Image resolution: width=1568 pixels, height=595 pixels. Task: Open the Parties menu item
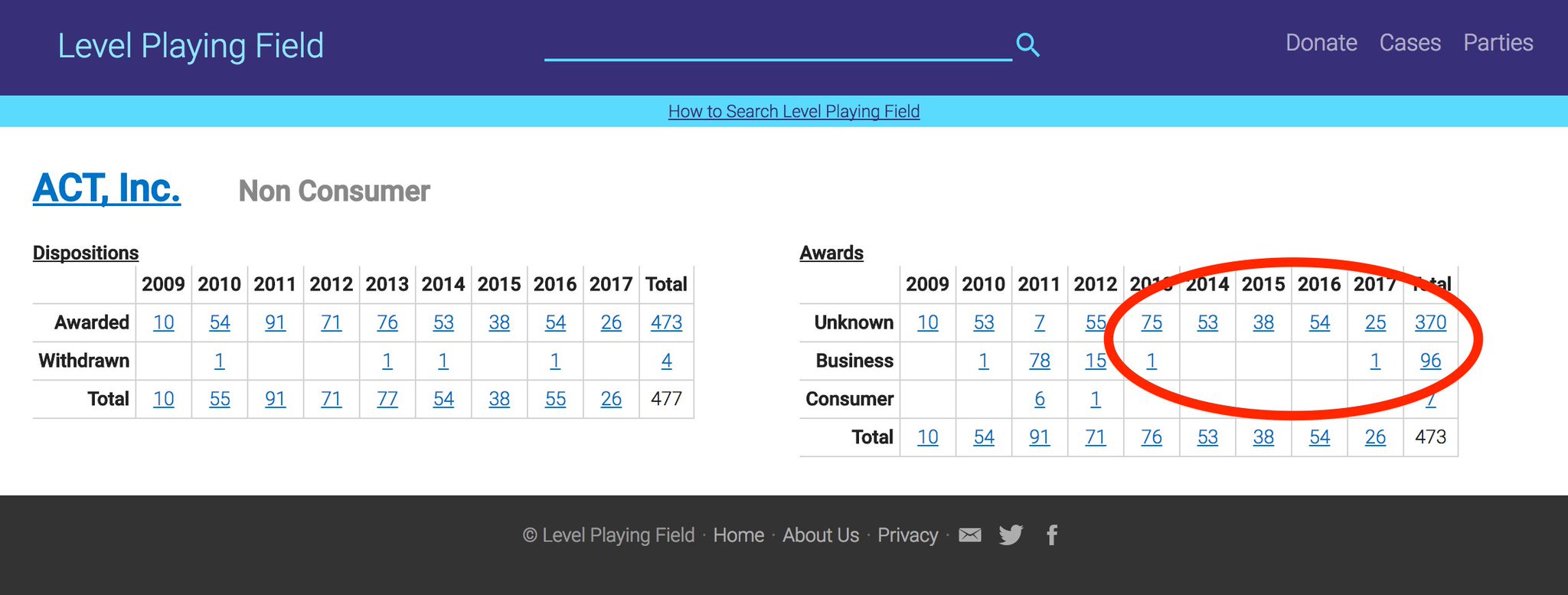(x=1498, y=43)
